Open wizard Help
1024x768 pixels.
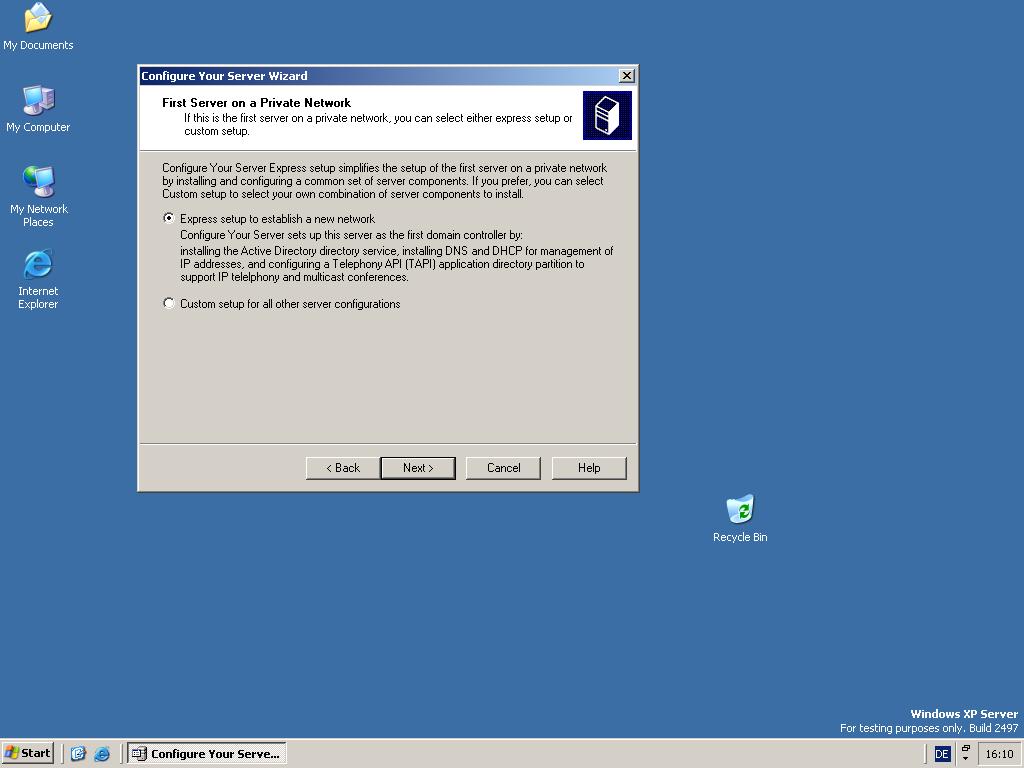coord(589,468)
